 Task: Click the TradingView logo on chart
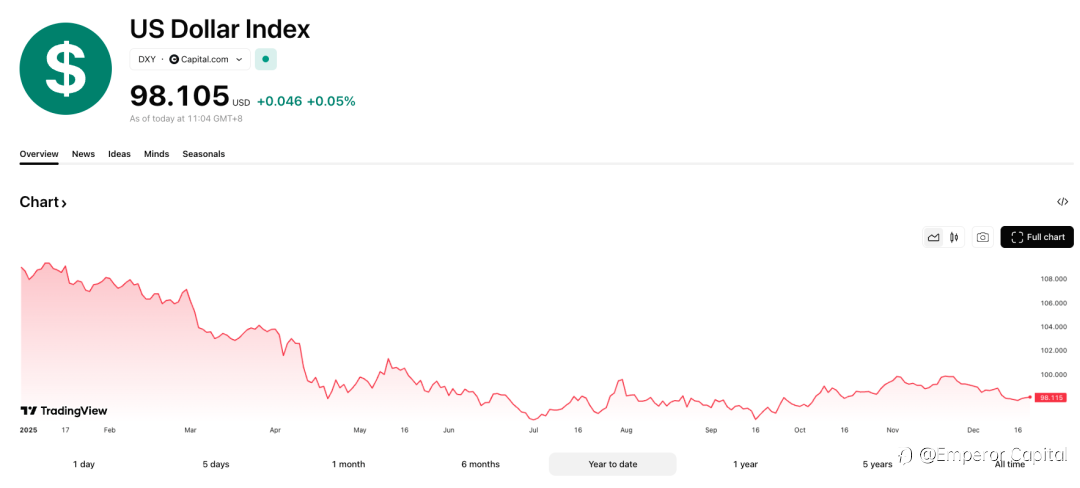point(64,411)
